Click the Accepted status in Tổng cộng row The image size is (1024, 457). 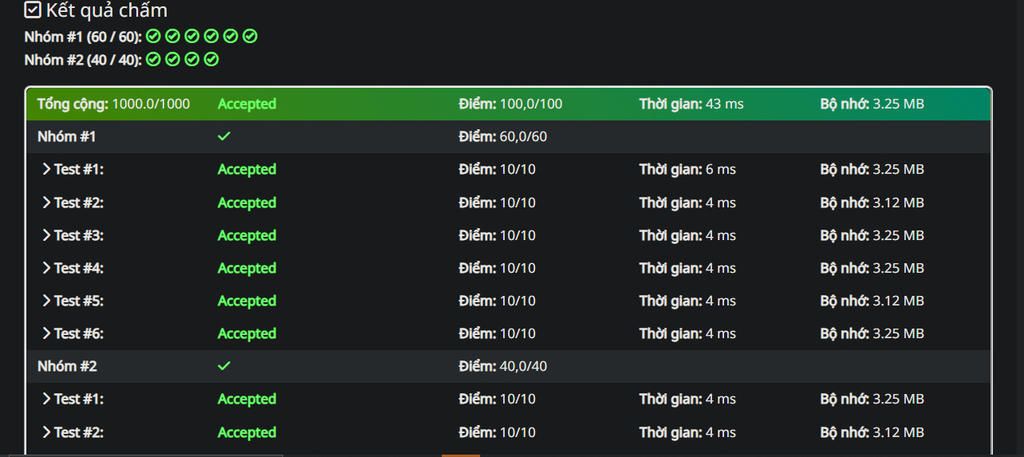tap(247, 104)
